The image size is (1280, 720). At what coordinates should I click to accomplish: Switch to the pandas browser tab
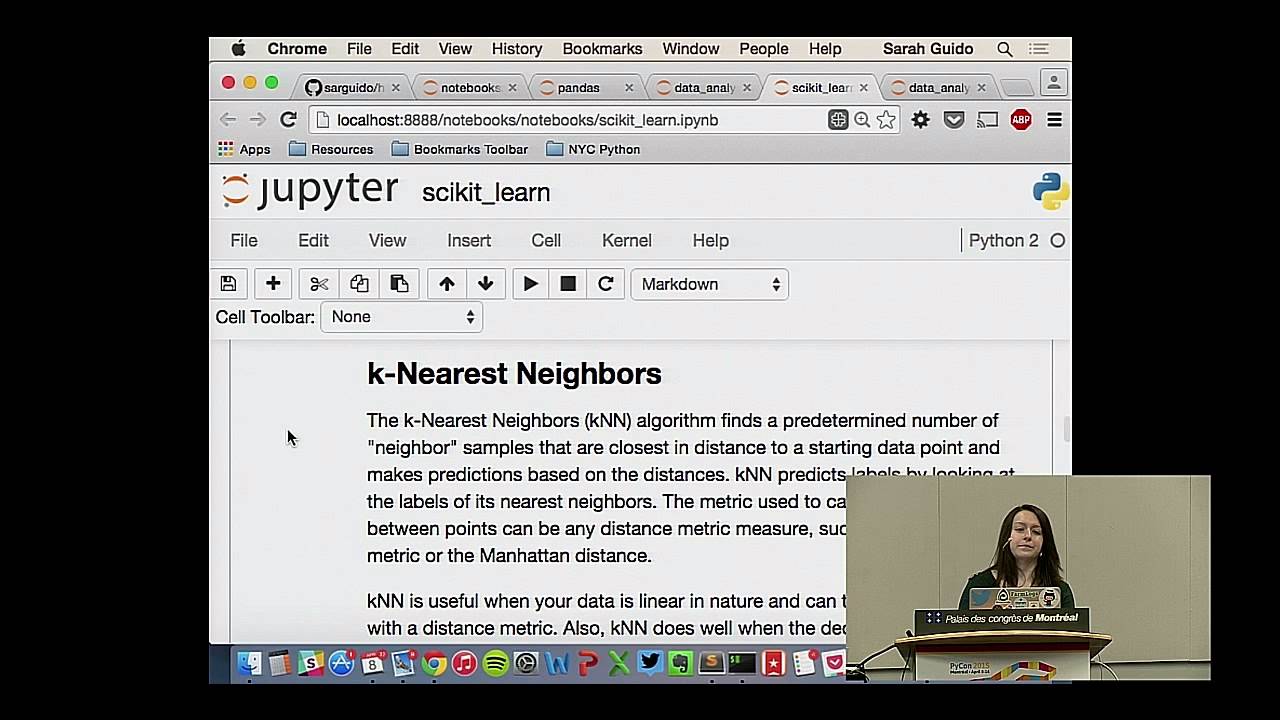point(586,88)
